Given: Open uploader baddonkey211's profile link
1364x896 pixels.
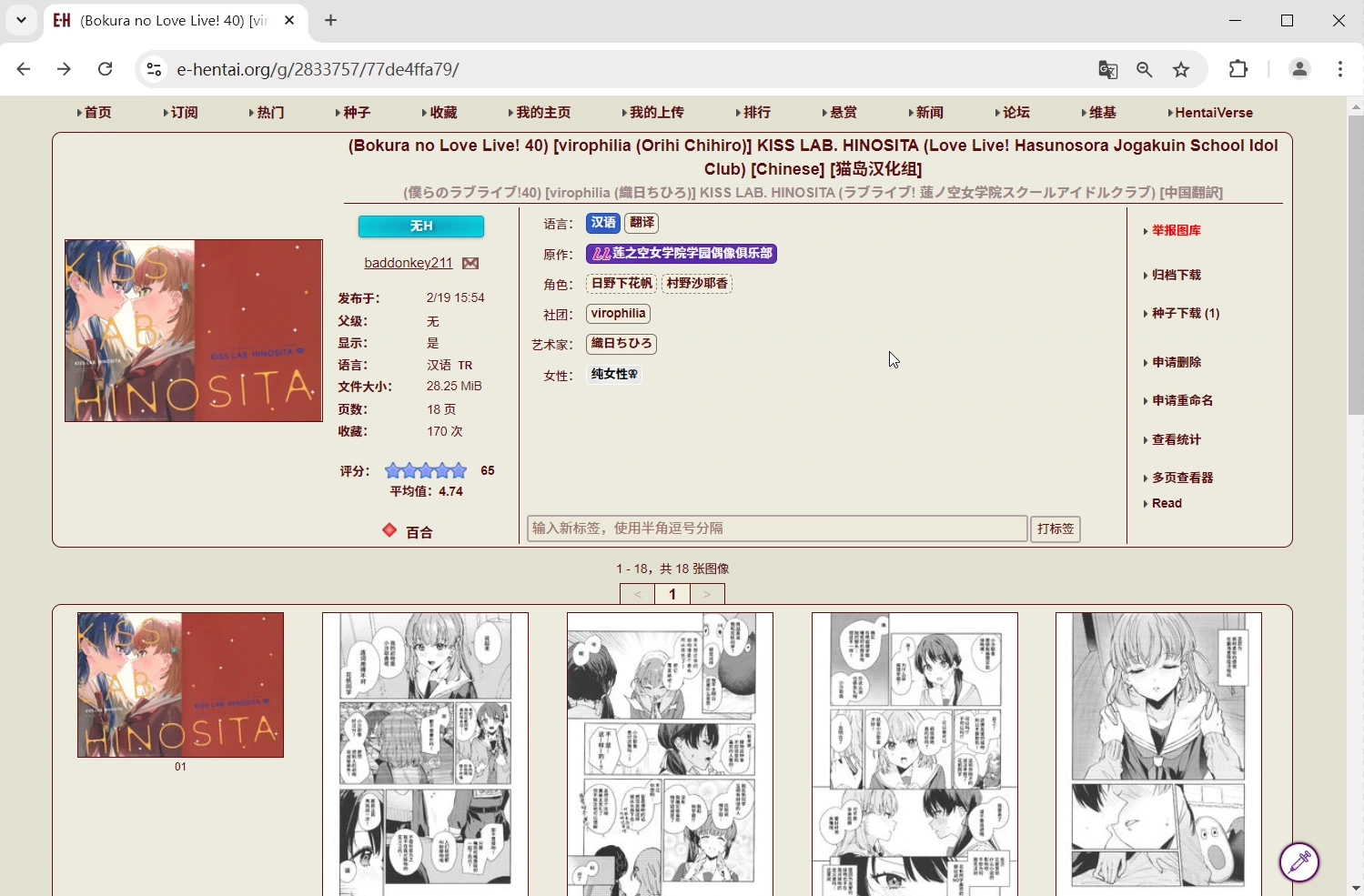Looking at the screenshot, I should tap(408, 263).
